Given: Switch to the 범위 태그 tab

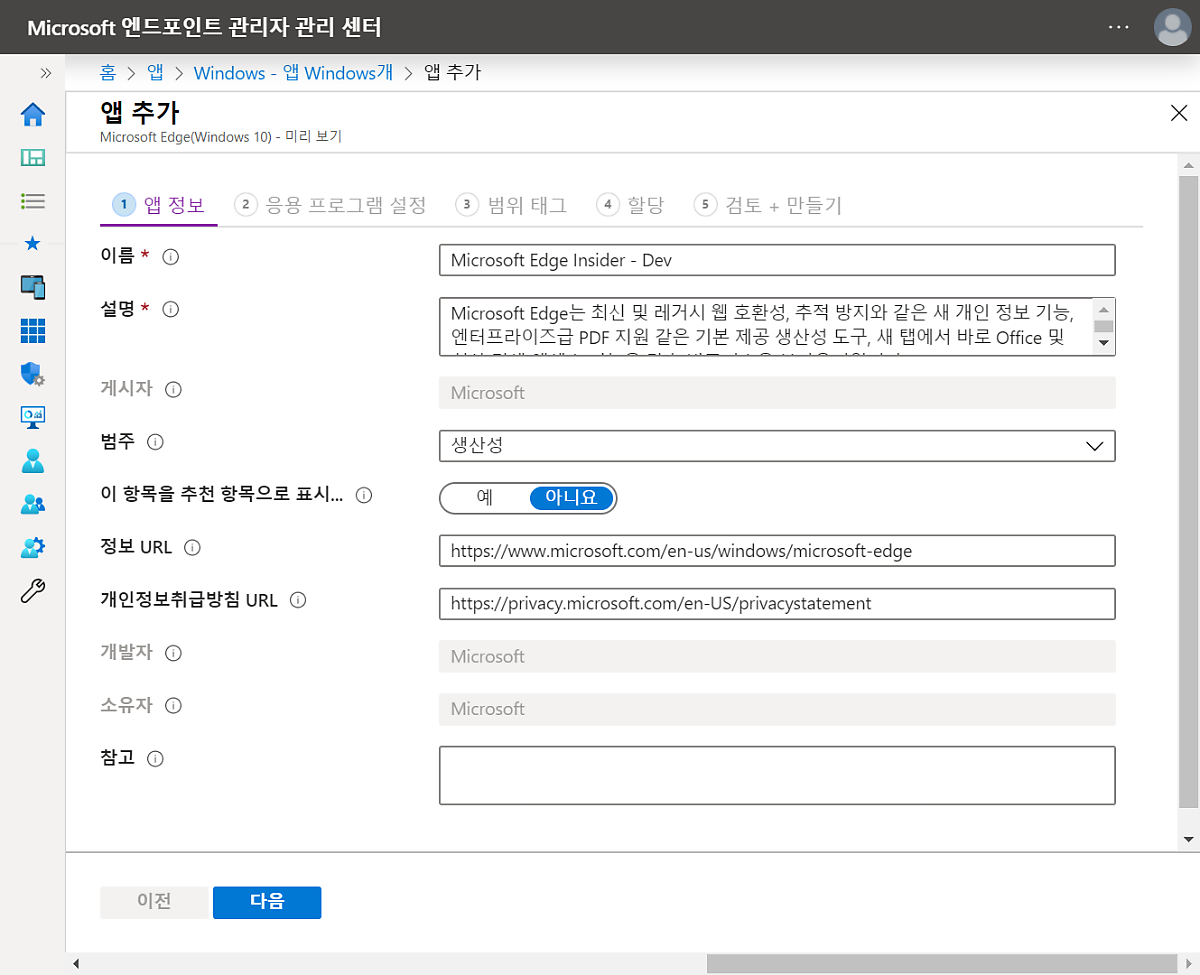Looking at the screenshot, I should point(511,205).
